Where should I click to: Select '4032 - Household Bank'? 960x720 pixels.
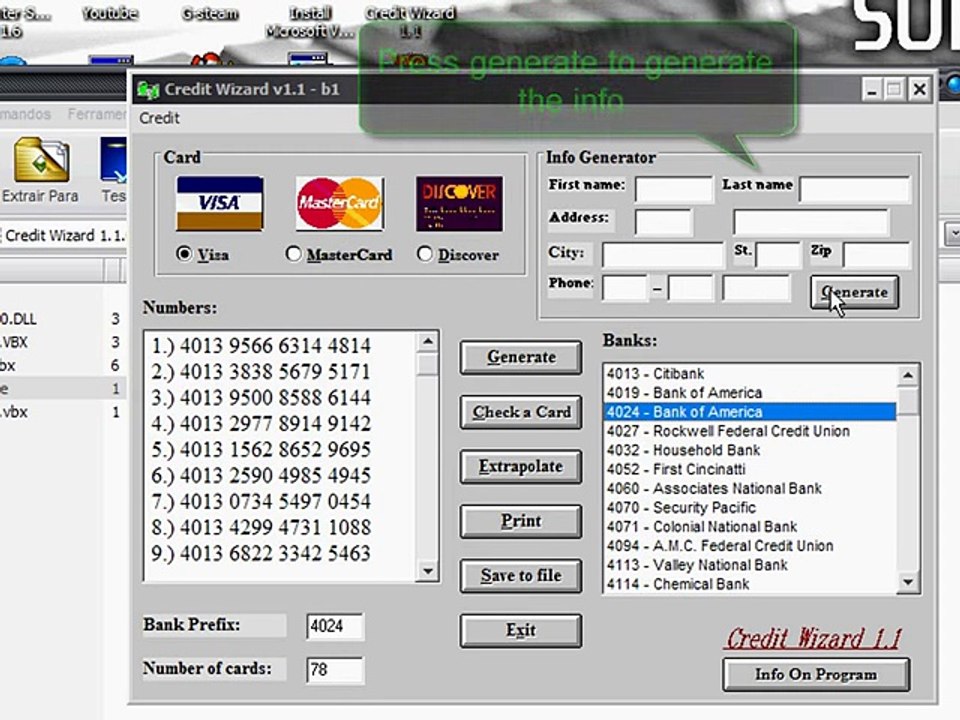point(749,451)
